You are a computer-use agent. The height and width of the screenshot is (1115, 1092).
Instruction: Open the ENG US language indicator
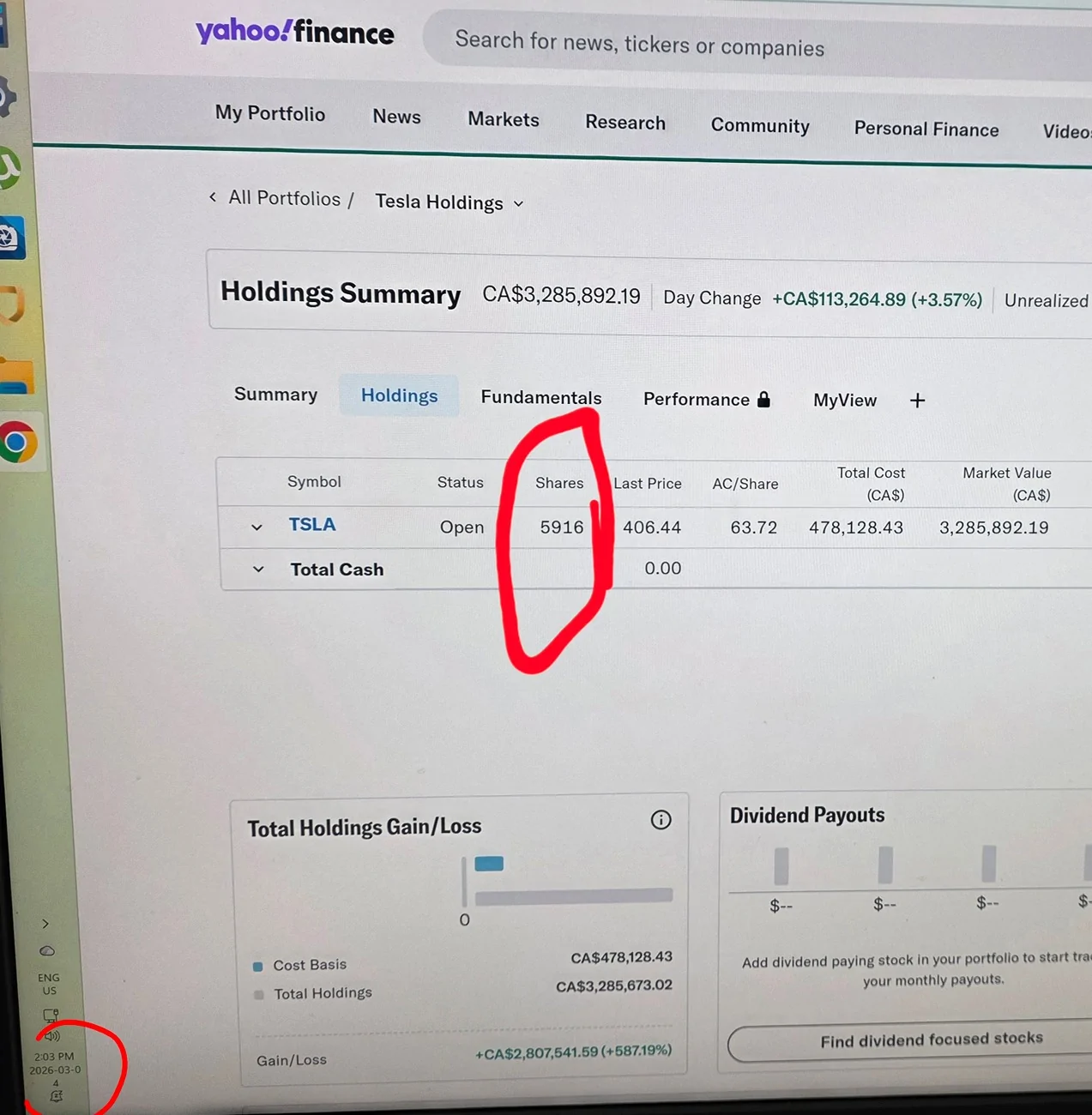(49, 984)
